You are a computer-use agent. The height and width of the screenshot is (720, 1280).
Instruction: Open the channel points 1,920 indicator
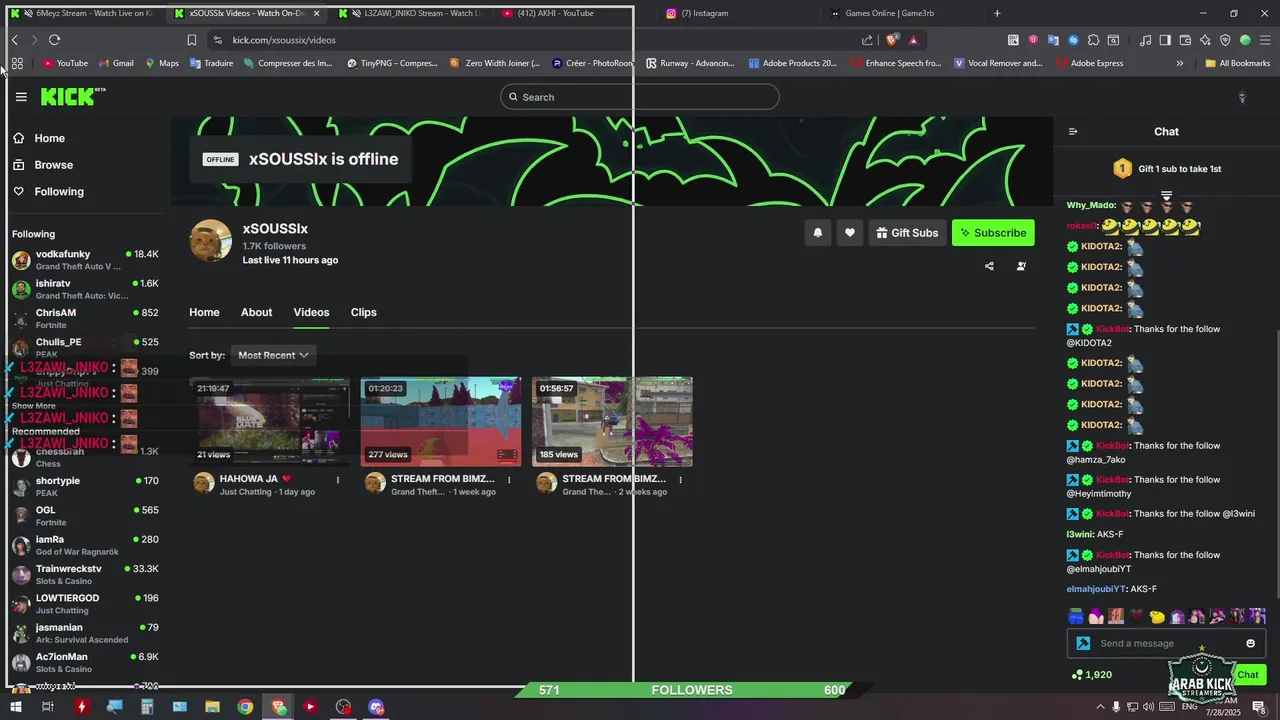pyautogui.click(x=1091, y=675)
